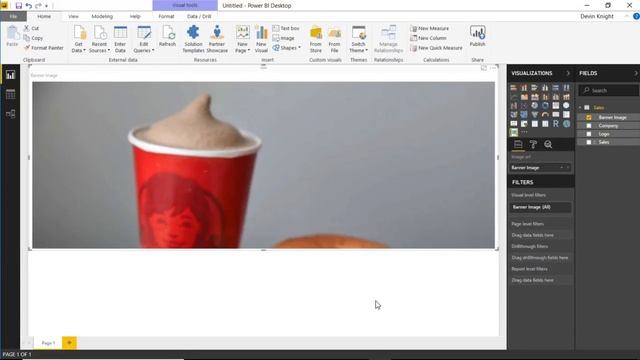Select the Page 1 tab
640x360 pixels.
pos(48,343)
